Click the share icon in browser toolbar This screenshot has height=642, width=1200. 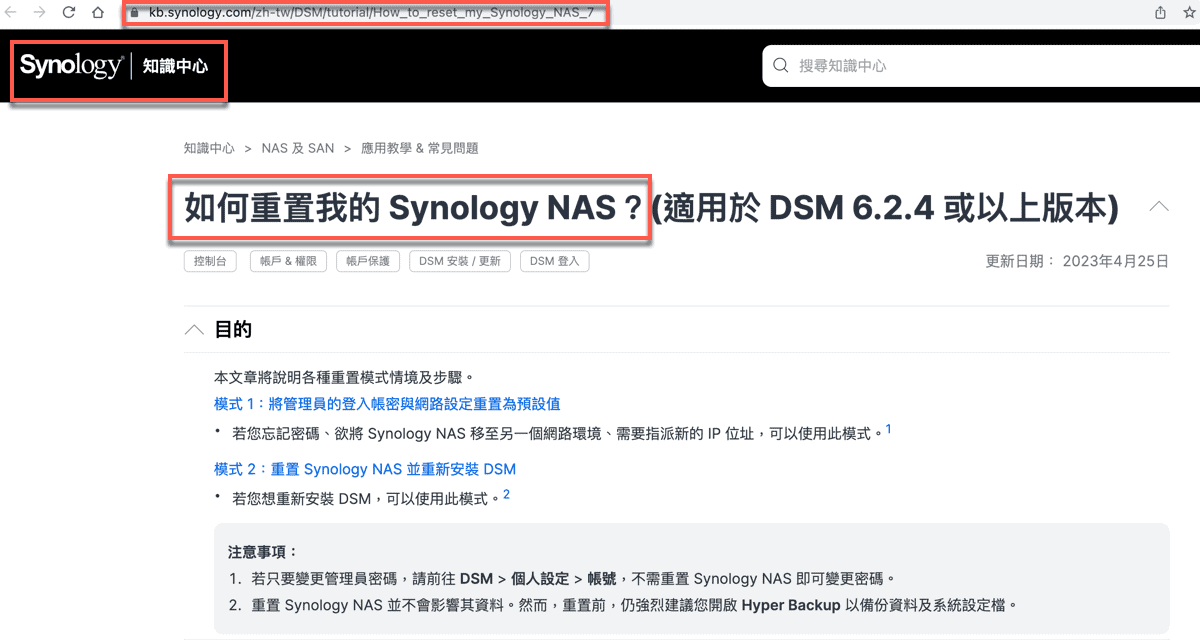click(1160, 13)
